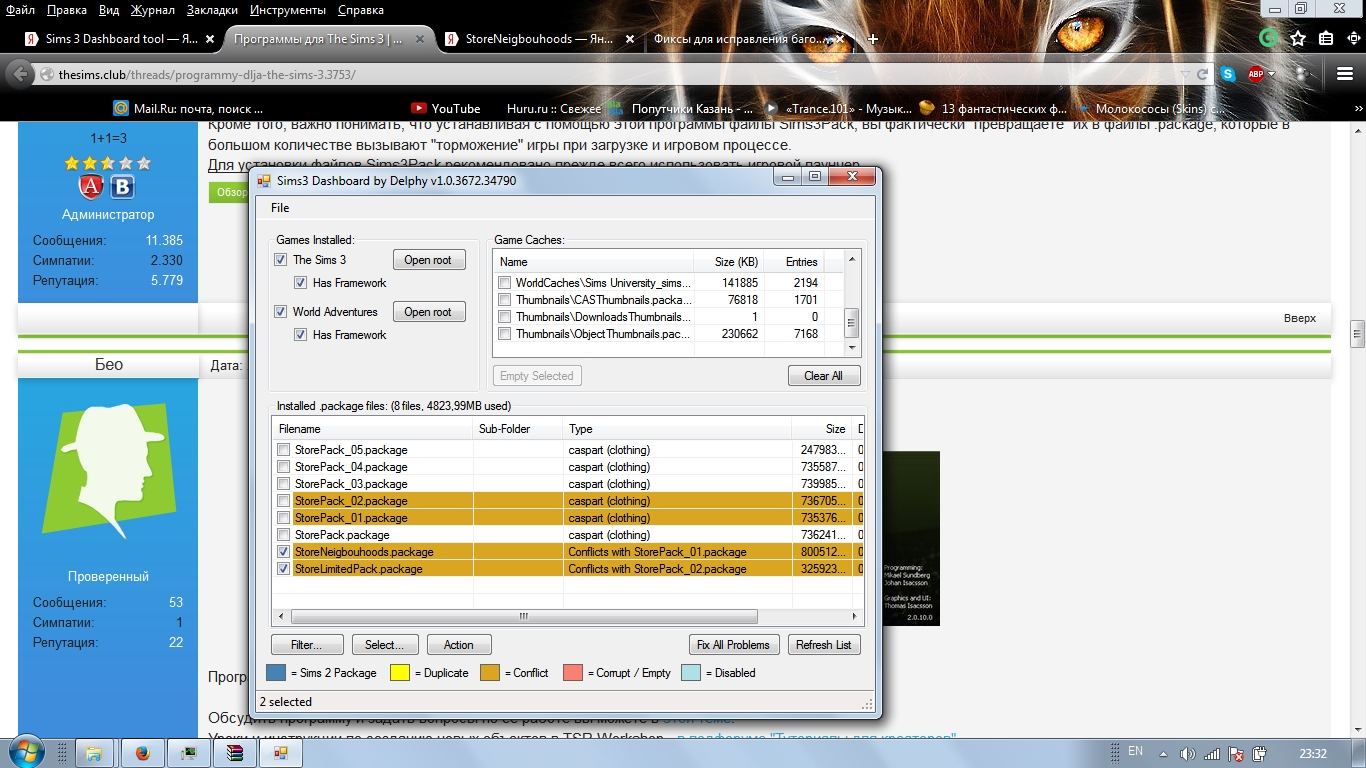Open the Инструменты menu in Firefox
The width and height of the screenshot is (1366, 768).
click(289, 10)
